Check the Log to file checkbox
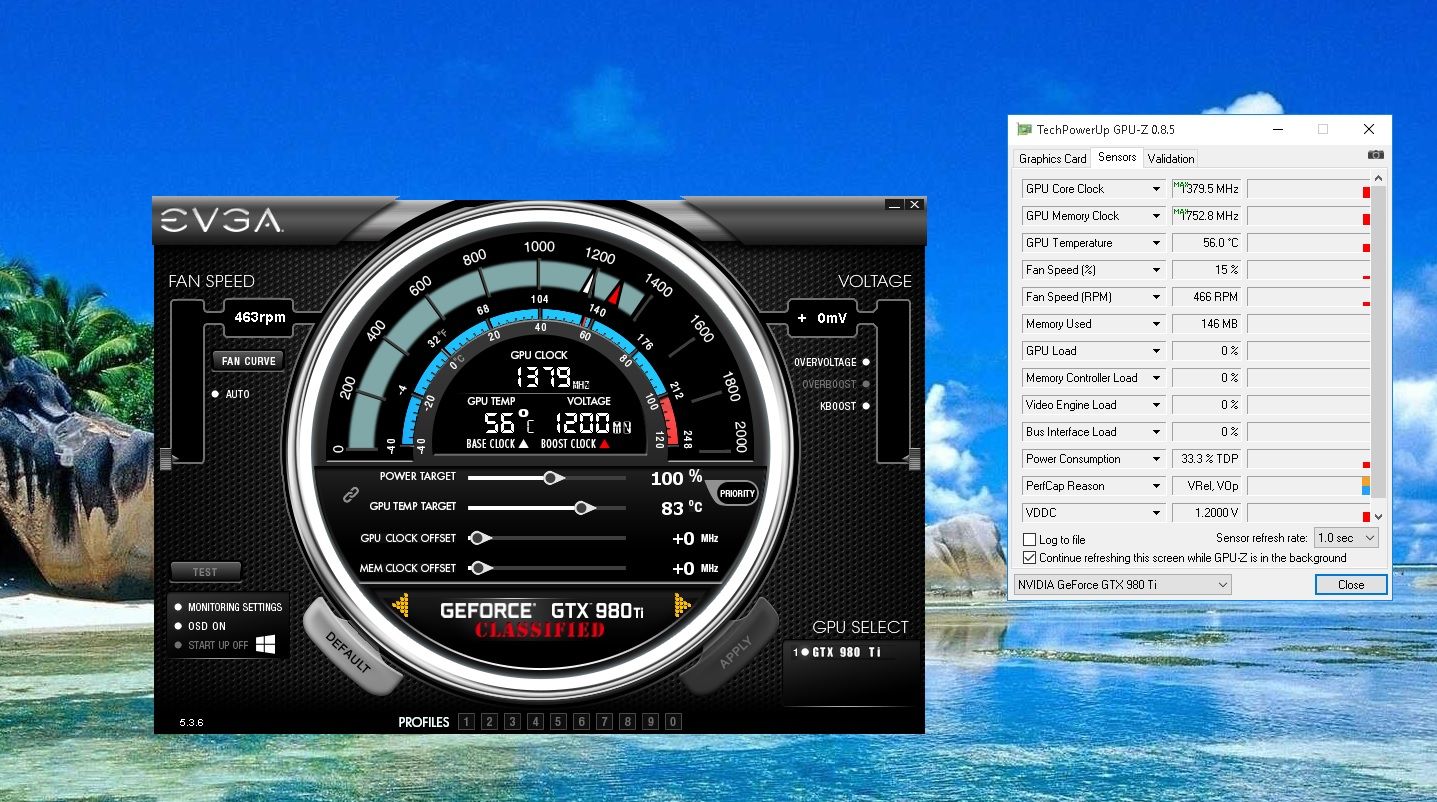The width and height of the screenshot is (1437, 802). [1029, 540]
